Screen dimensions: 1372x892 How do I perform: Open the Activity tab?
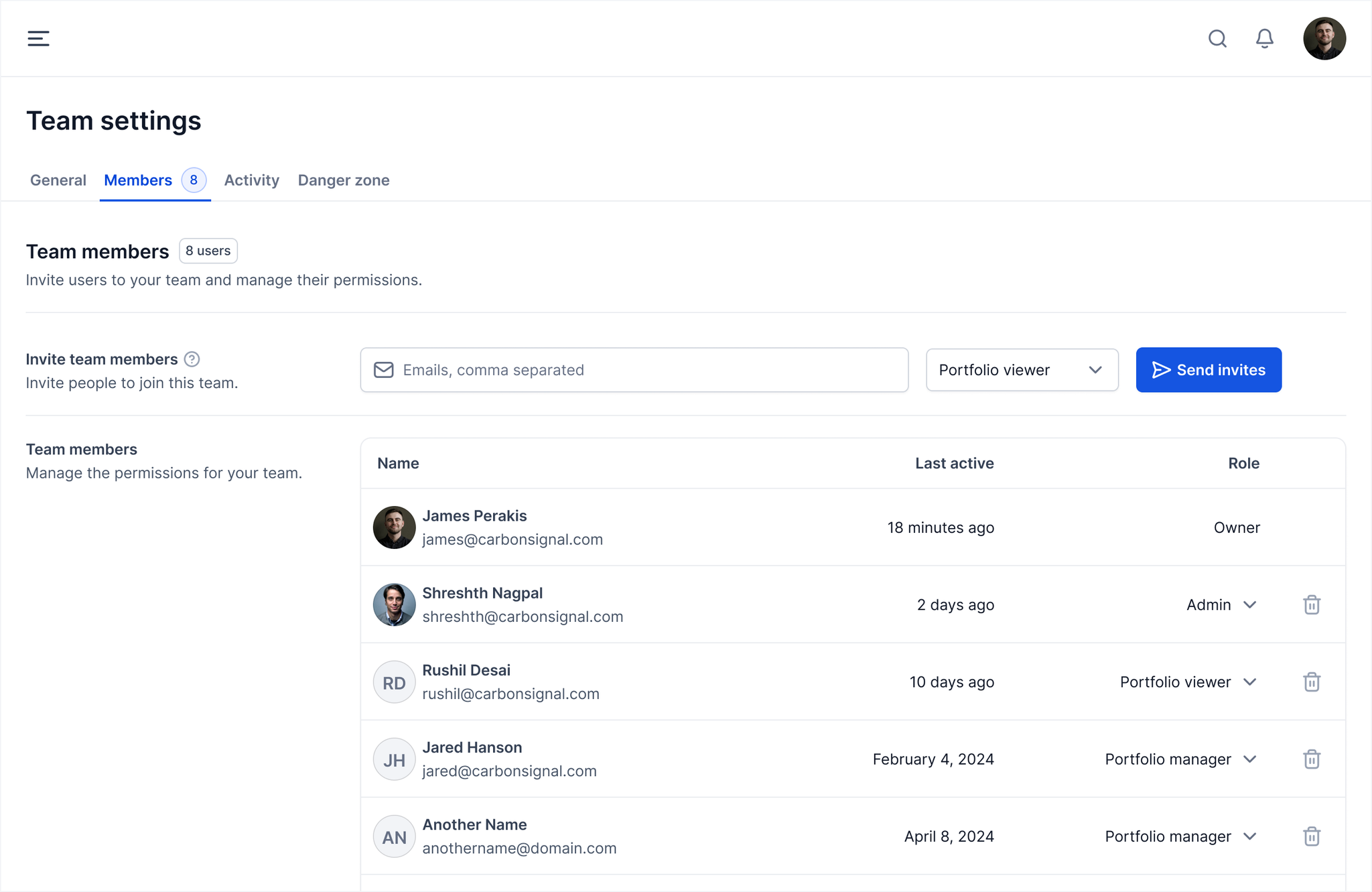coord(251,180)
